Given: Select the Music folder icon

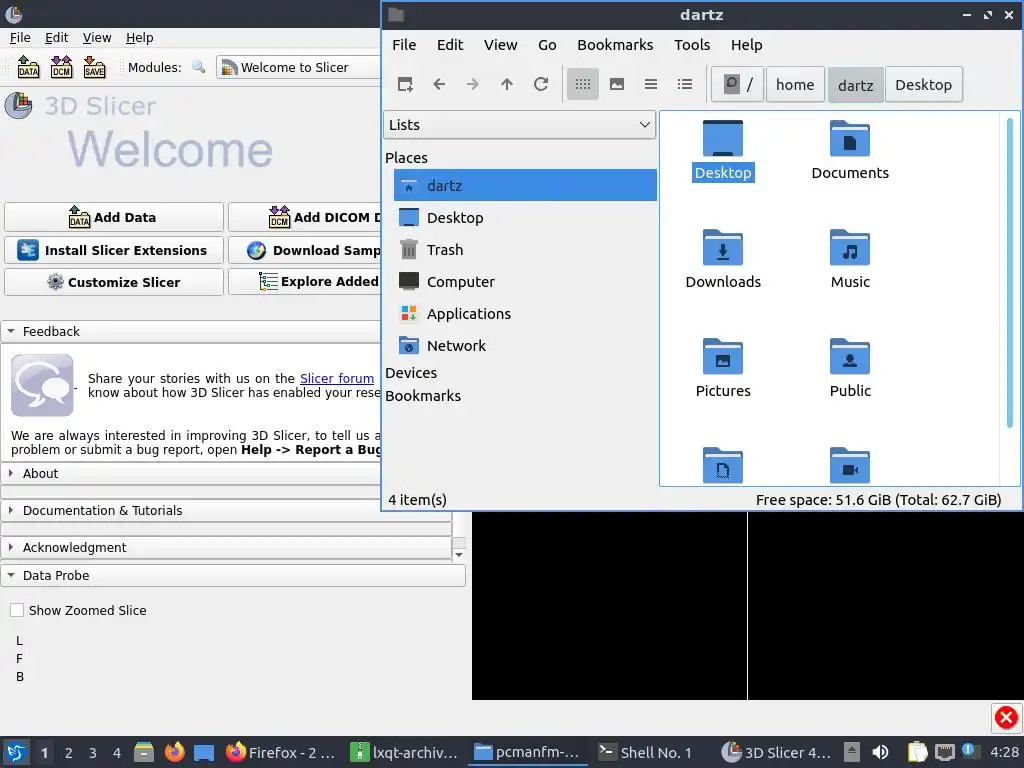Looking at the screenshot, I should tap(850, 247).
